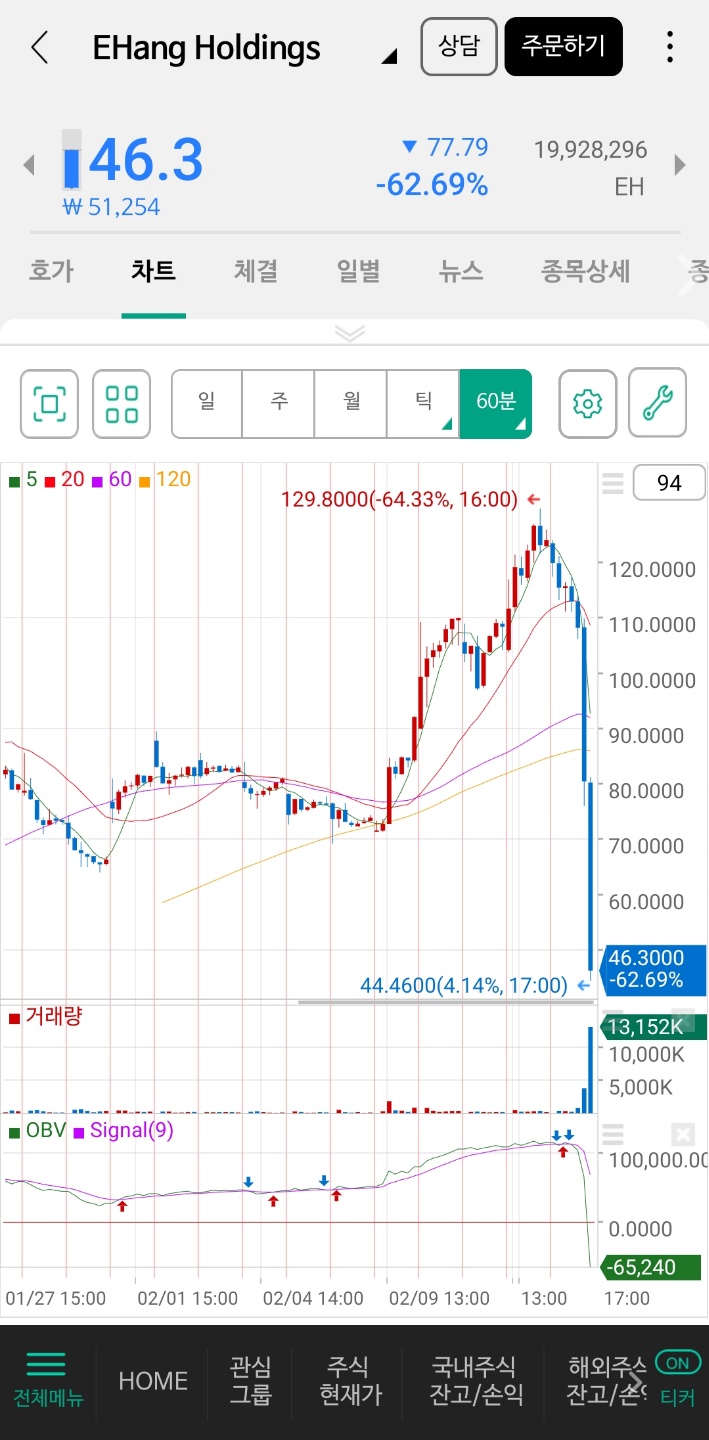Screen dimensions: 709x1440
Task: Open the three-dot more options menu
Action: (x=669, y=47)
